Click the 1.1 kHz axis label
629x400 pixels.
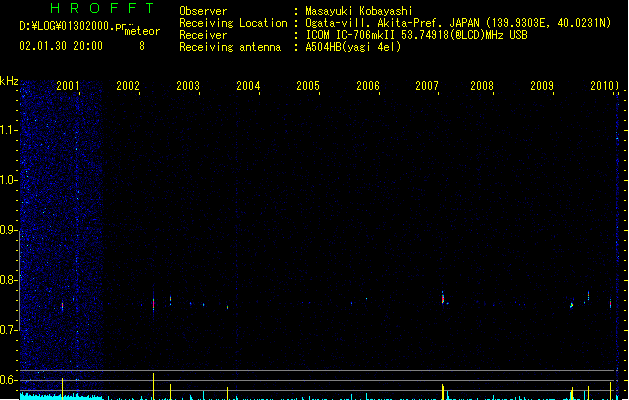click(x=8, y=130)
